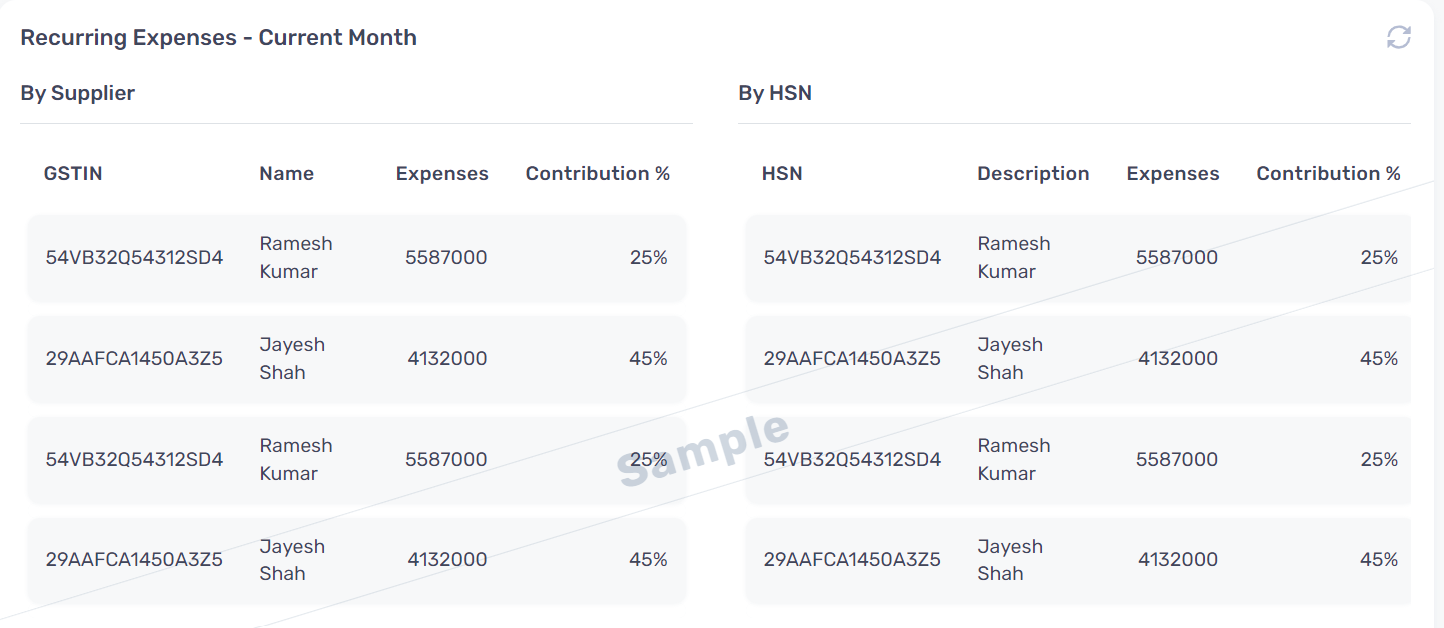Screen dimensions: 1444x628
Task: Select first Jayesh Shah row in By HSN
Action: (x=1078, y=359)
